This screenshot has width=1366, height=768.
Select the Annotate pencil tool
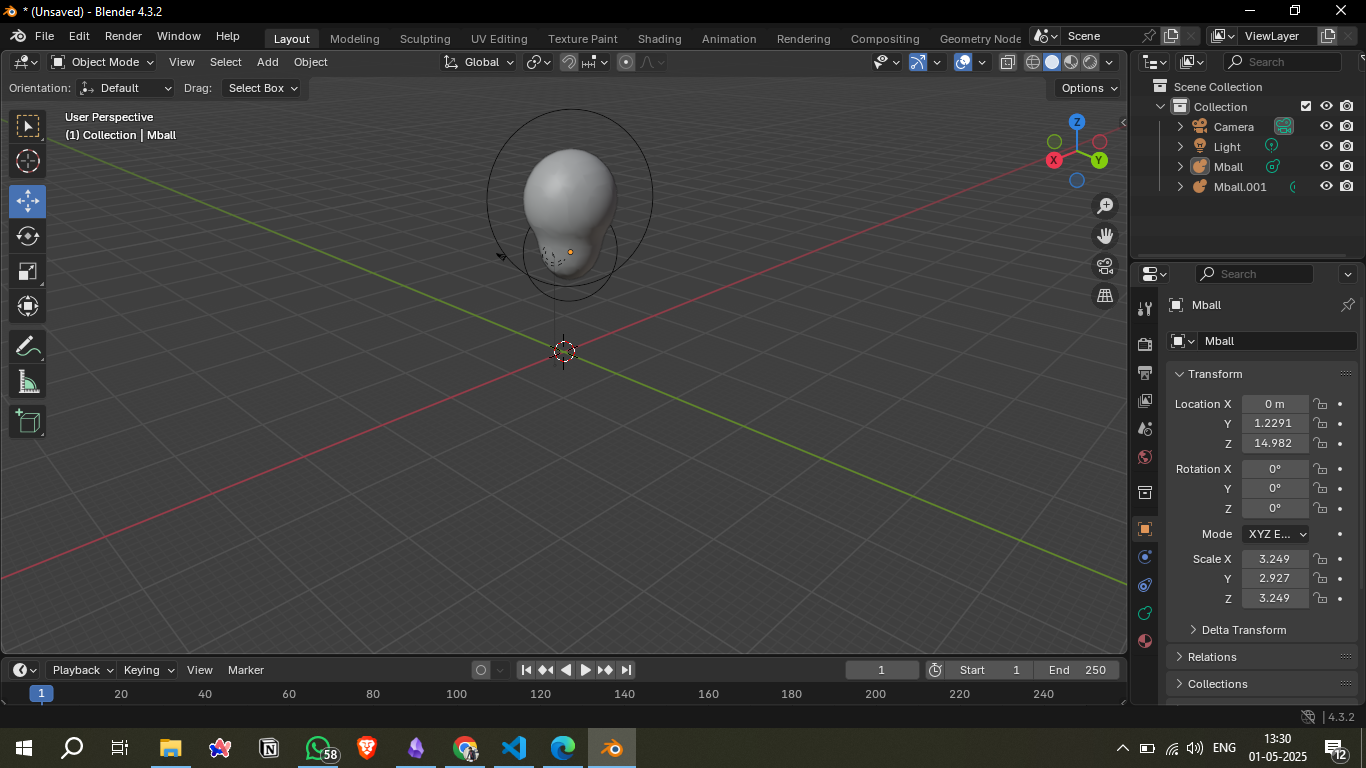pyautogui.click(x=28, y=347)
